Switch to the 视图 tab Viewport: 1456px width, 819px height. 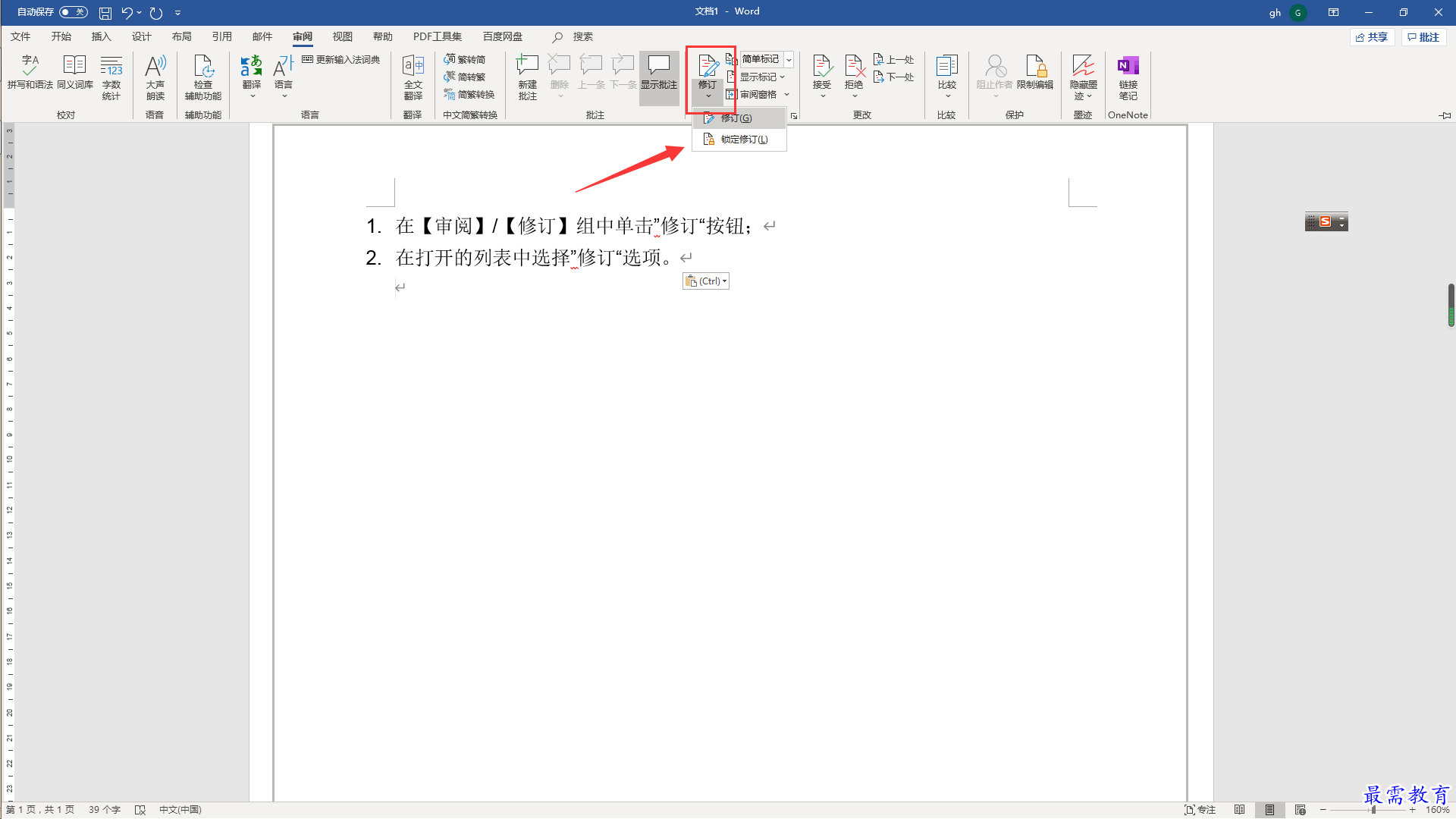[342, 36]
